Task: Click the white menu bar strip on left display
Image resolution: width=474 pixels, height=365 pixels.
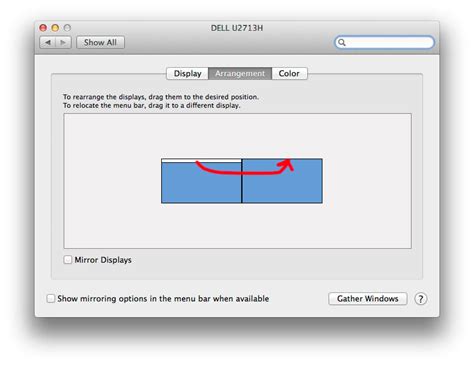Action: click(201, 161)
